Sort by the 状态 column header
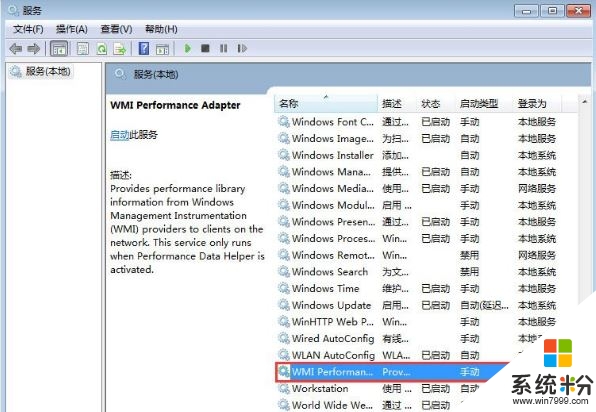 (x=437, y=103)
